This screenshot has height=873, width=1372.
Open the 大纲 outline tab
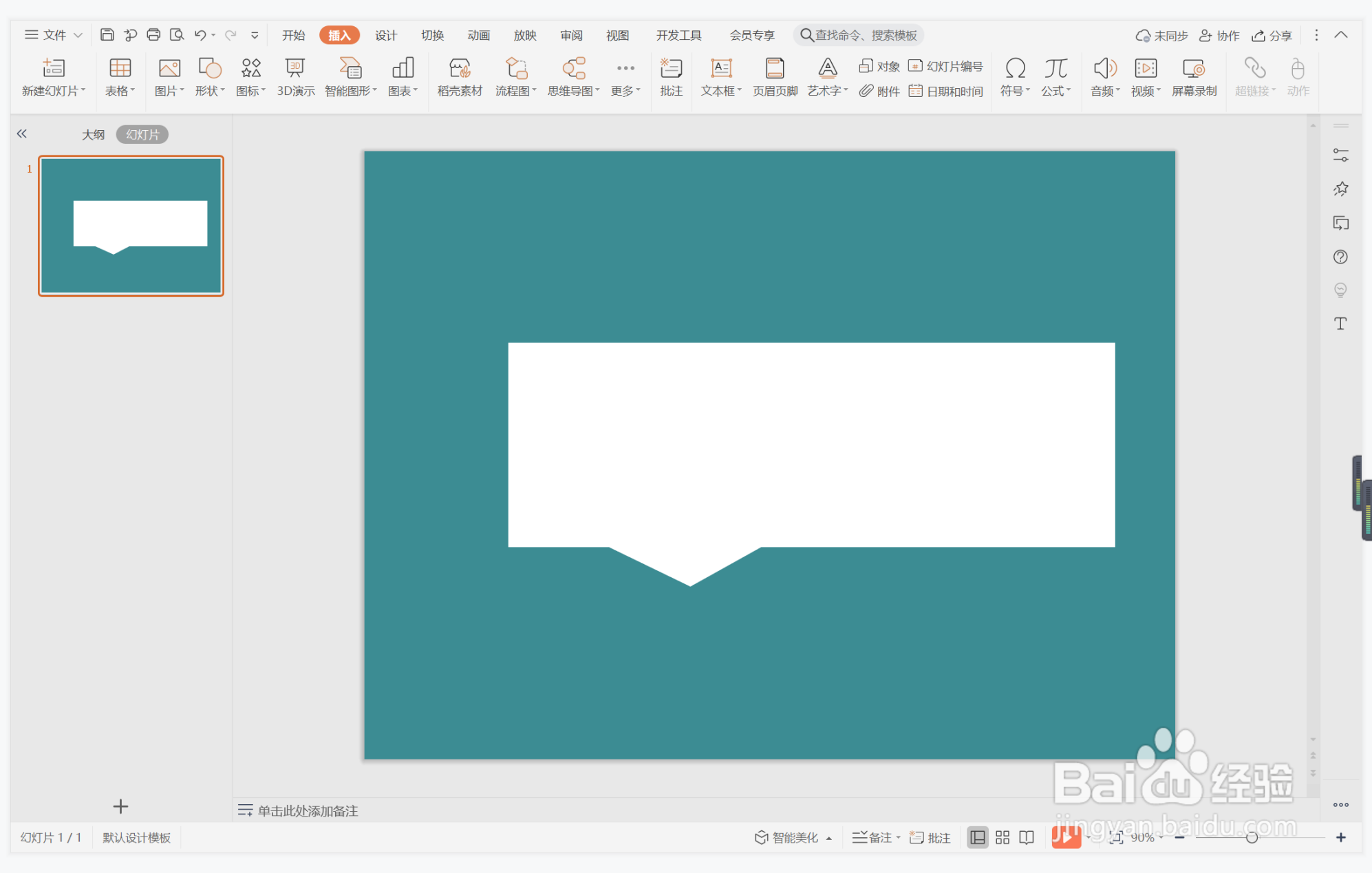pos(93,134)
